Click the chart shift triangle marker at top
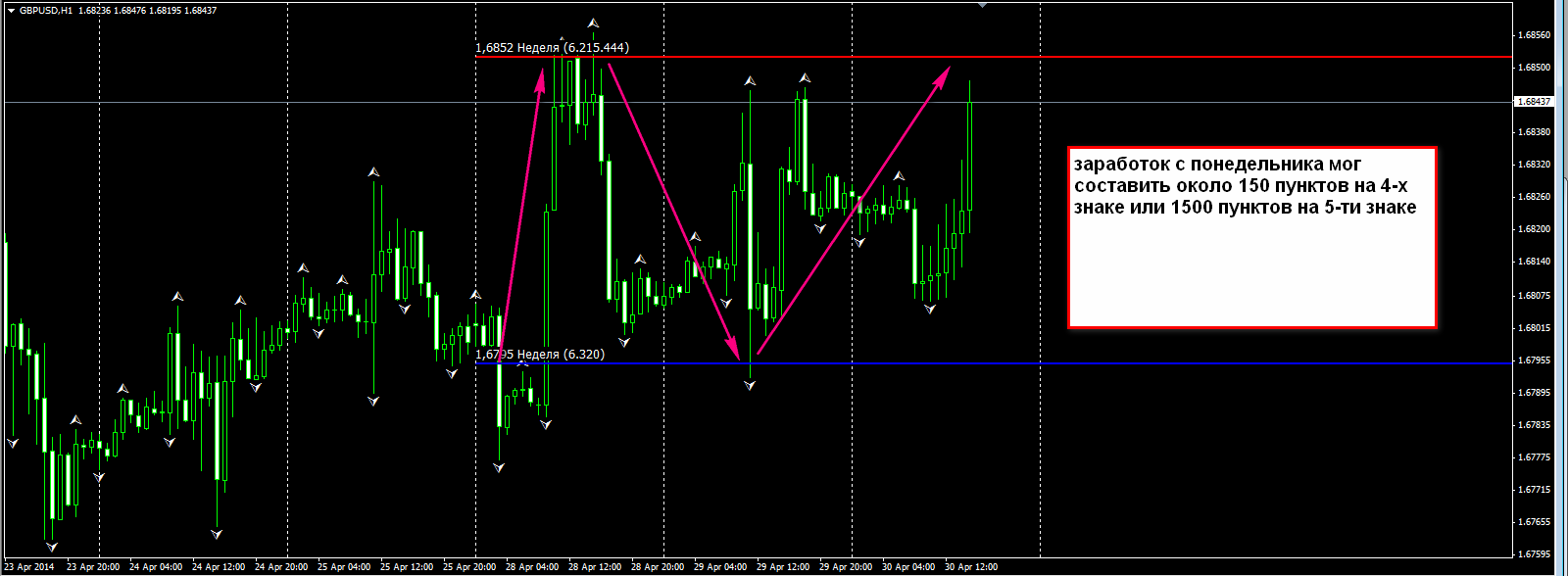This screenshot has width=1568, height=576. pos(983,5)
